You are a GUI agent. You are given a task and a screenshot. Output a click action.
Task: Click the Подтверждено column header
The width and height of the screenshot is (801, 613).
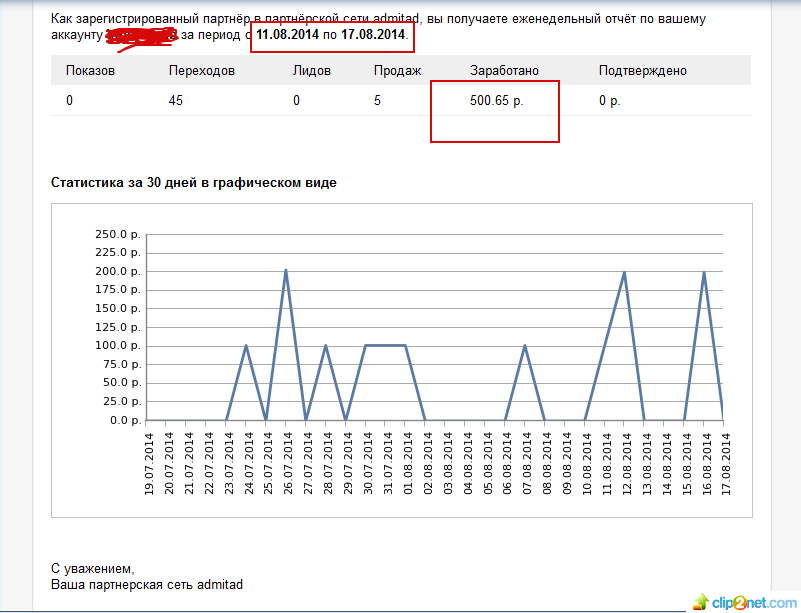643,70
